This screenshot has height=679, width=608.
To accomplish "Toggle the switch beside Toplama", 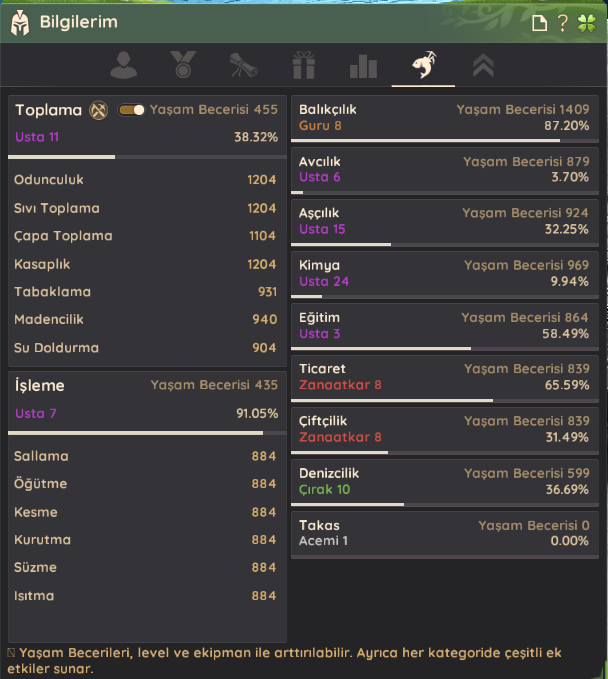I will pyautogui.click(x=131, y=110).
